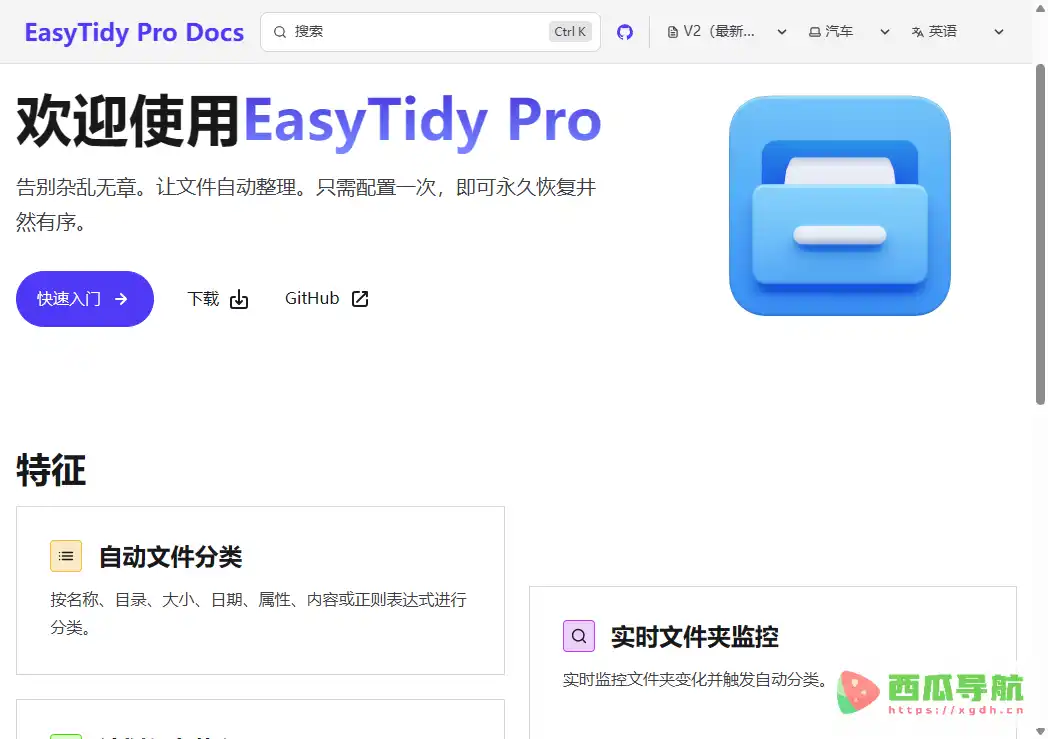Click the scrollbar down arrow
The height and width of the screenshot is (739, 1048).
(1040, 732)
